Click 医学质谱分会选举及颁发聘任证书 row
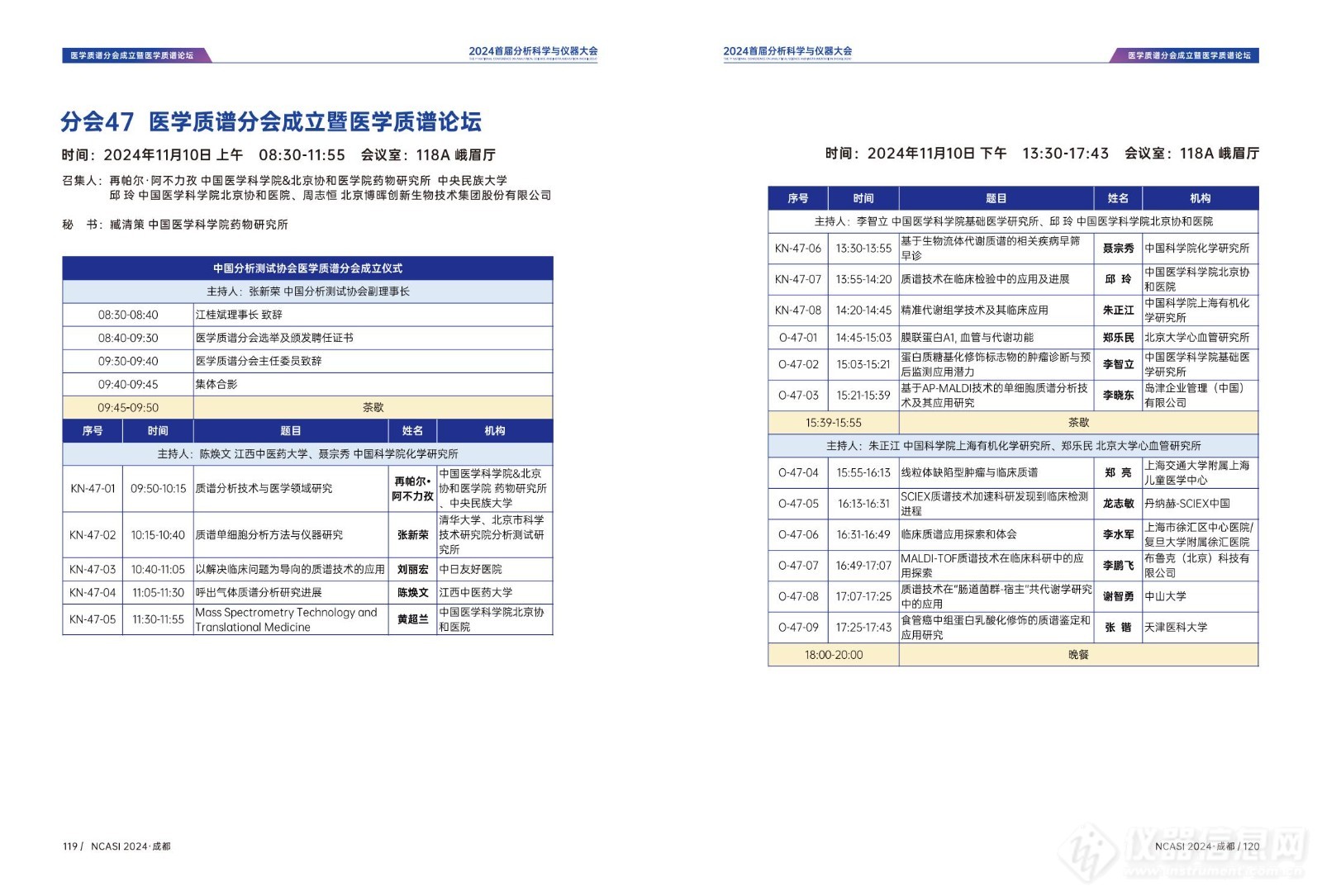 (x=307, y=338)
